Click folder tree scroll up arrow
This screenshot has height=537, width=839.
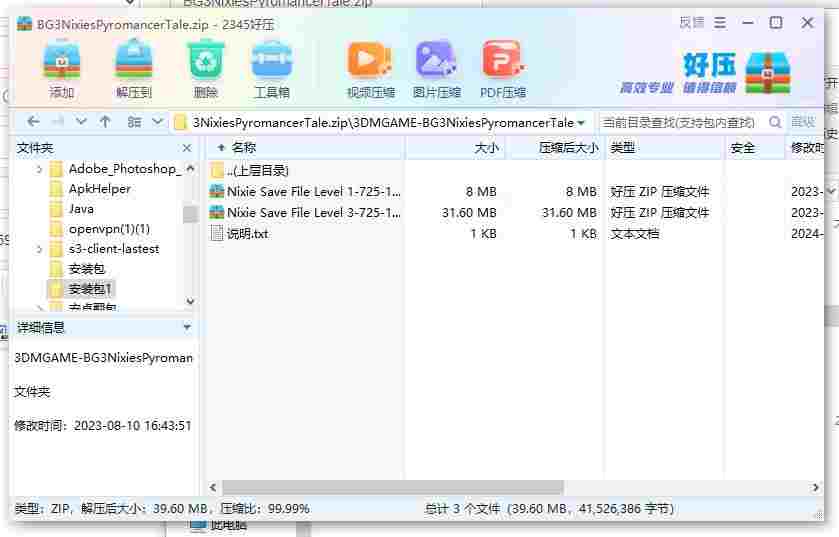(190, 168)
